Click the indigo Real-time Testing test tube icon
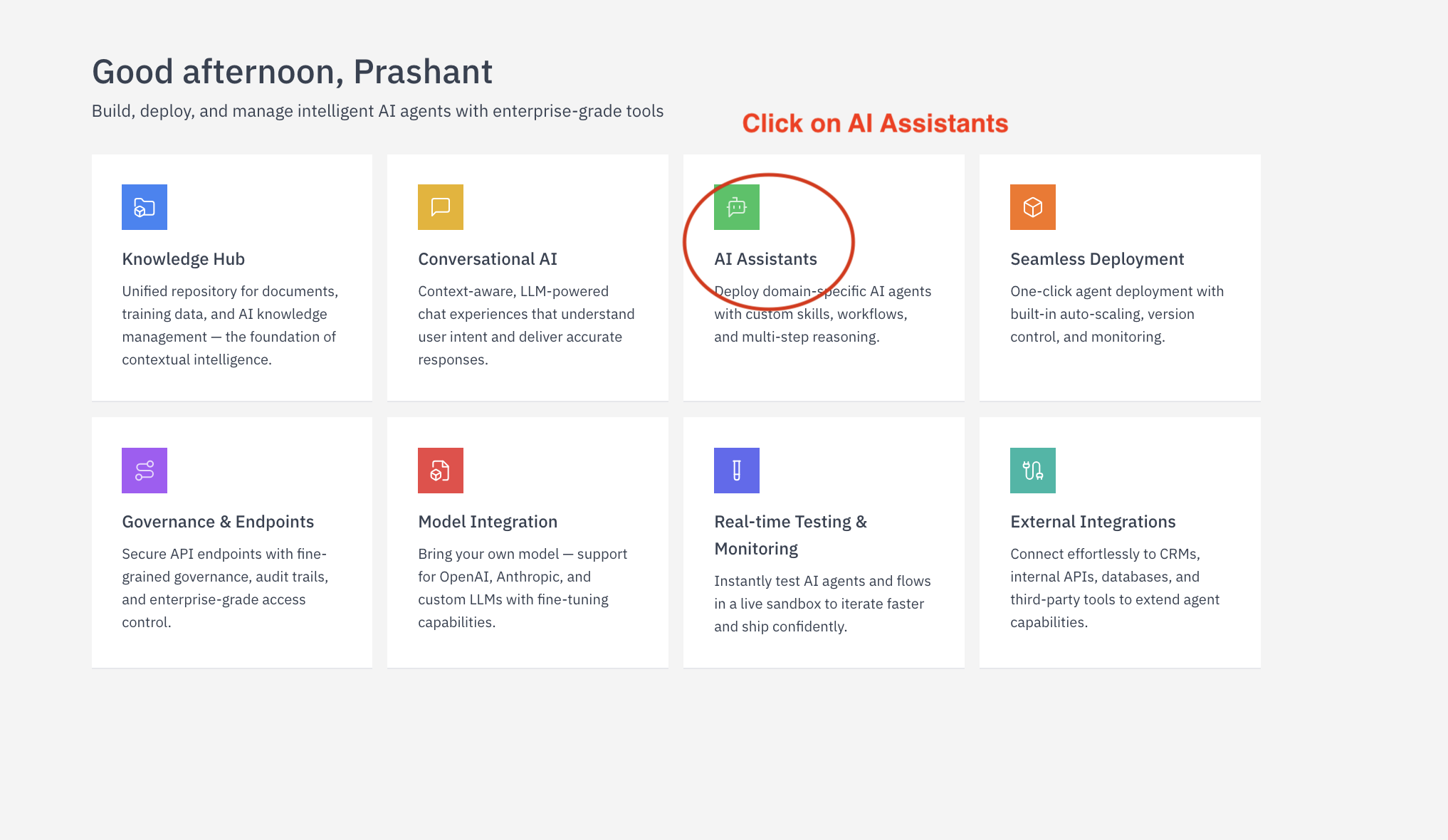This screenshot has height=840, width=1448. 737,471
